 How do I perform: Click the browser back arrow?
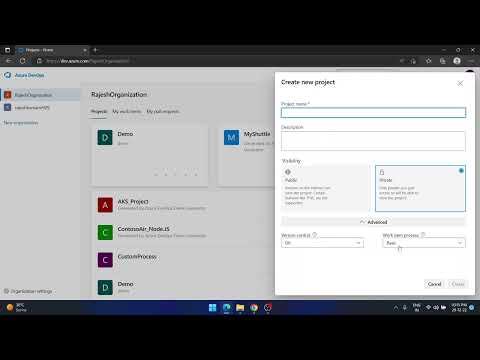[9, 61]
